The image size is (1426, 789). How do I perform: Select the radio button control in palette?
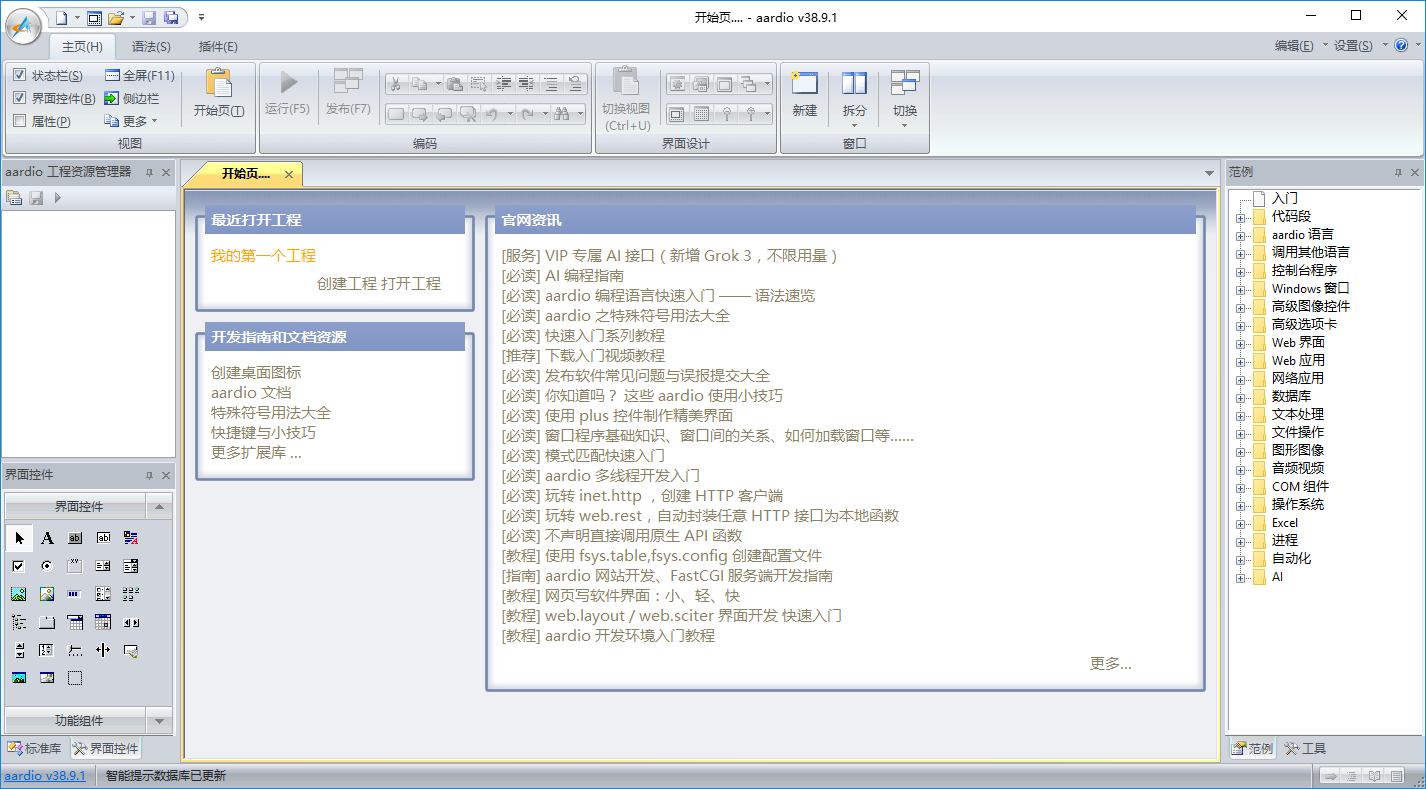[x=47, y=566]
